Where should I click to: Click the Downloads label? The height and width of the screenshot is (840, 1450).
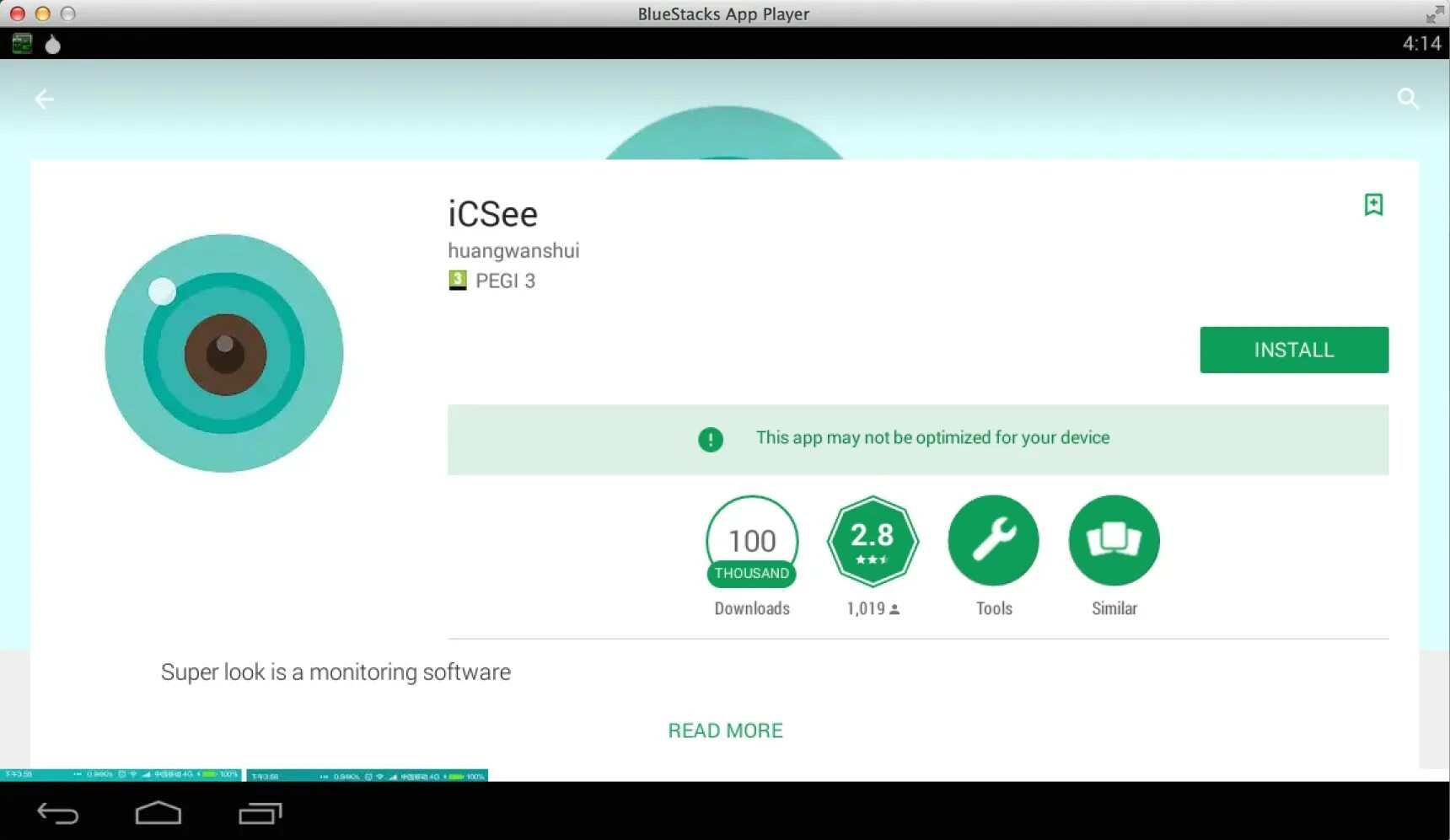[752, 608]
